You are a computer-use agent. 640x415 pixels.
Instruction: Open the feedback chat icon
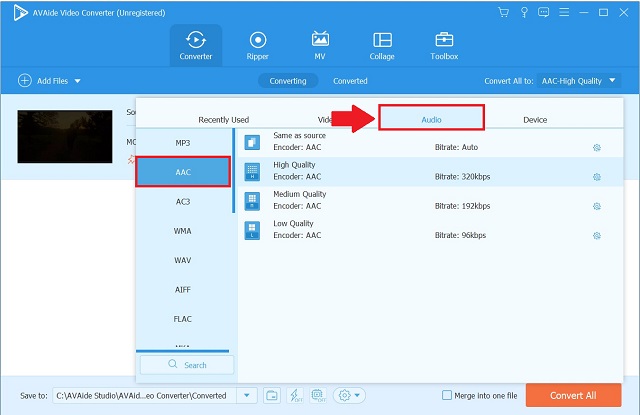543,13
